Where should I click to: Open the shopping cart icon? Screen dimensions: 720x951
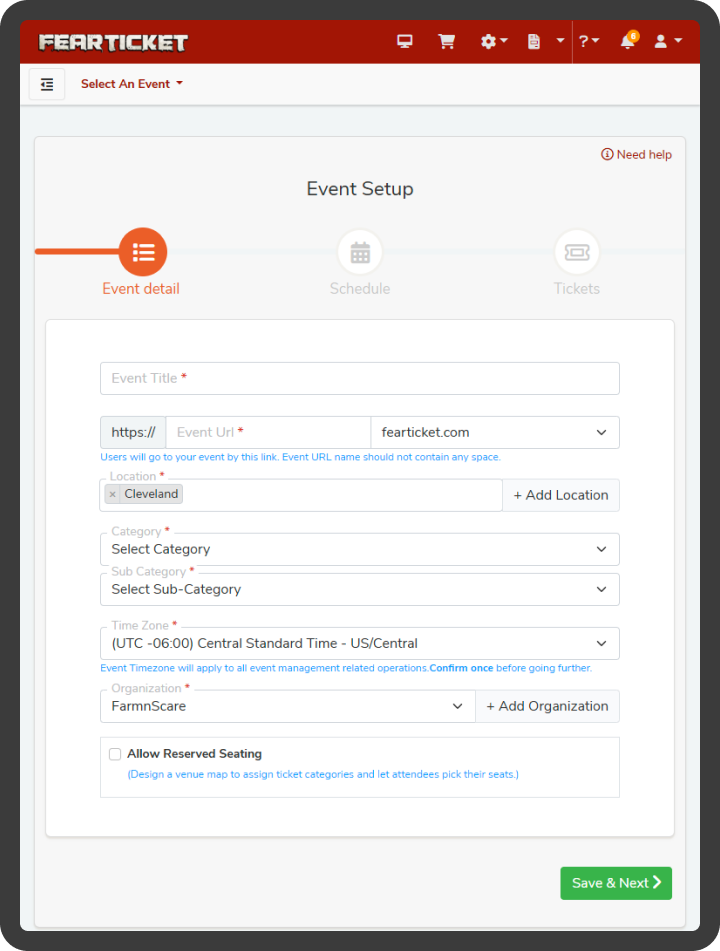tap(446, 42)
